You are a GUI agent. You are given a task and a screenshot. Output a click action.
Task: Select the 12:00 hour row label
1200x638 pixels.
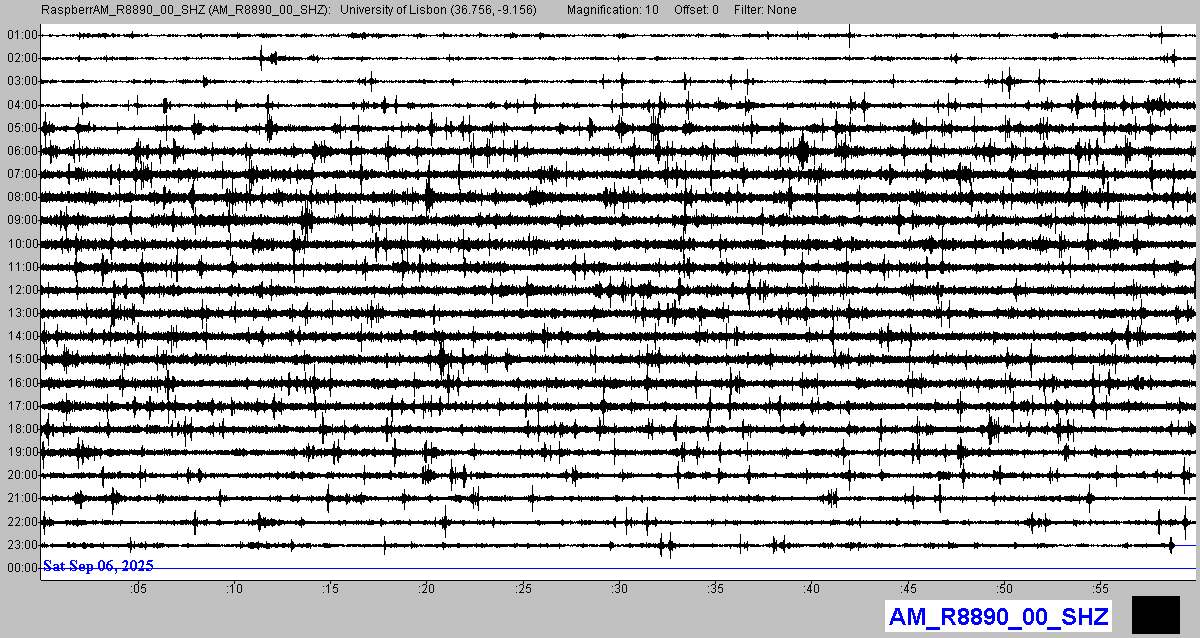[22, 290]
